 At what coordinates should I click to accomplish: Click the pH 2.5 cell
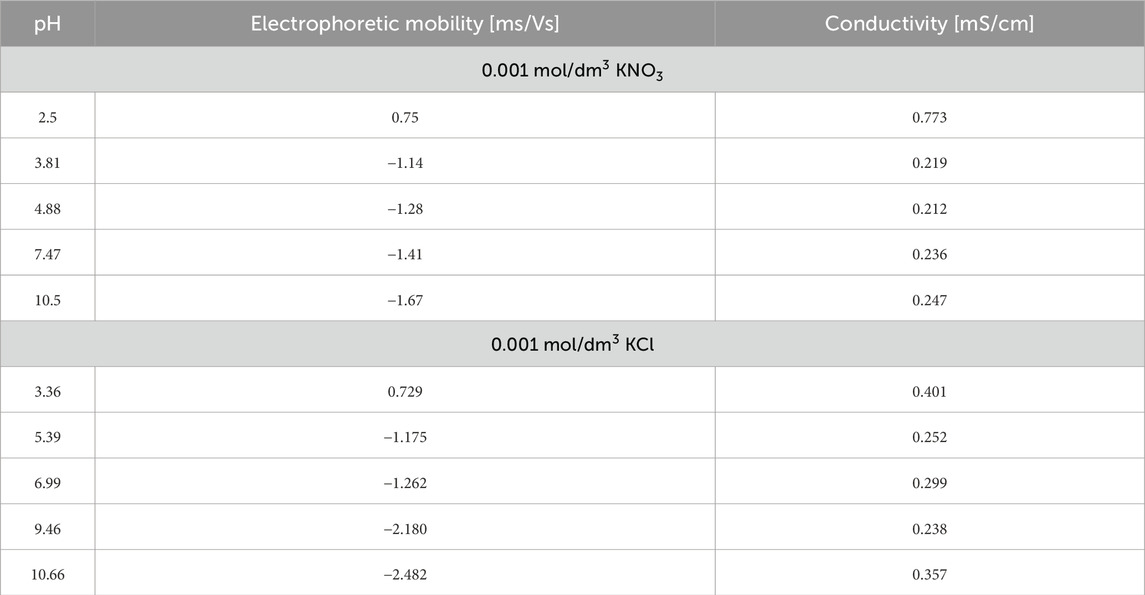pyautogui.click(x=47, y=117)
